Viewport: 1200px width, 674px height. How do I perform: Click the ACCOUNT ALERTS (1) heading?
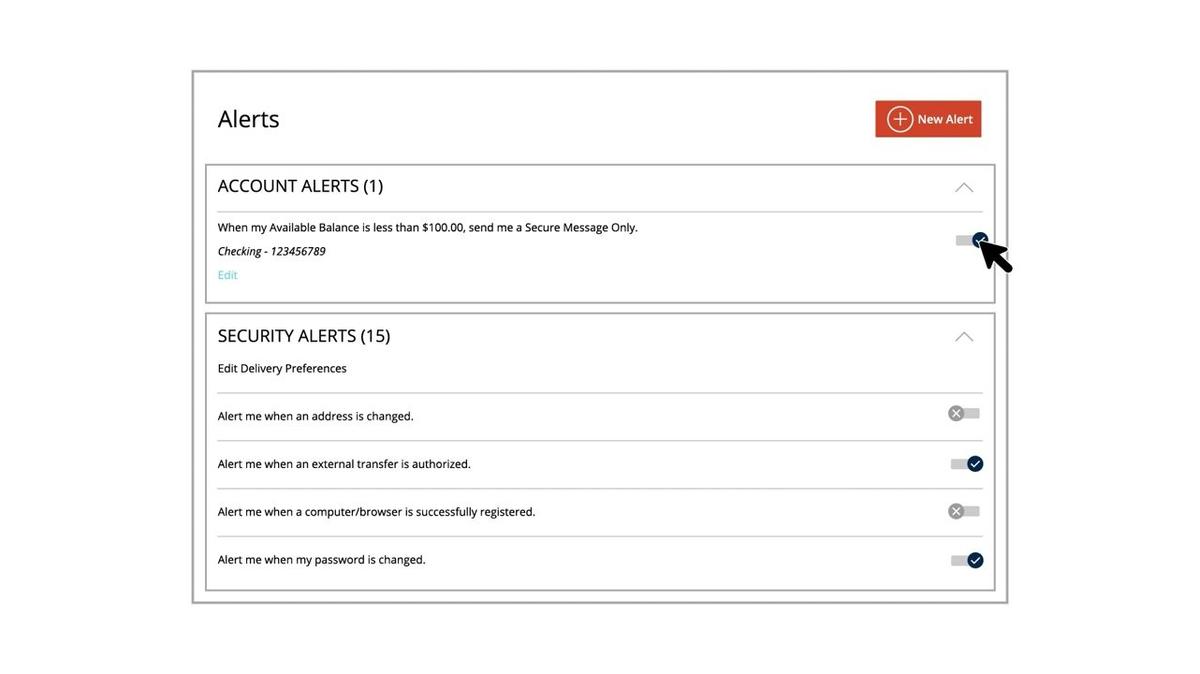click(300, 186)
